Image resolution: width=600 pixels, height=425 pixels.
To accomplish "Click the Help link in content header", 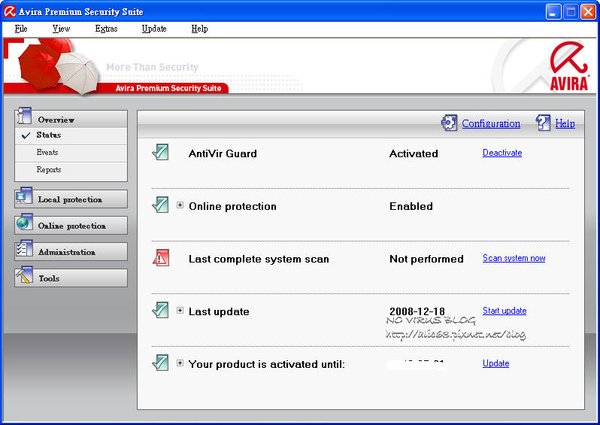I will pyautogui.click(x=565, y=124).
